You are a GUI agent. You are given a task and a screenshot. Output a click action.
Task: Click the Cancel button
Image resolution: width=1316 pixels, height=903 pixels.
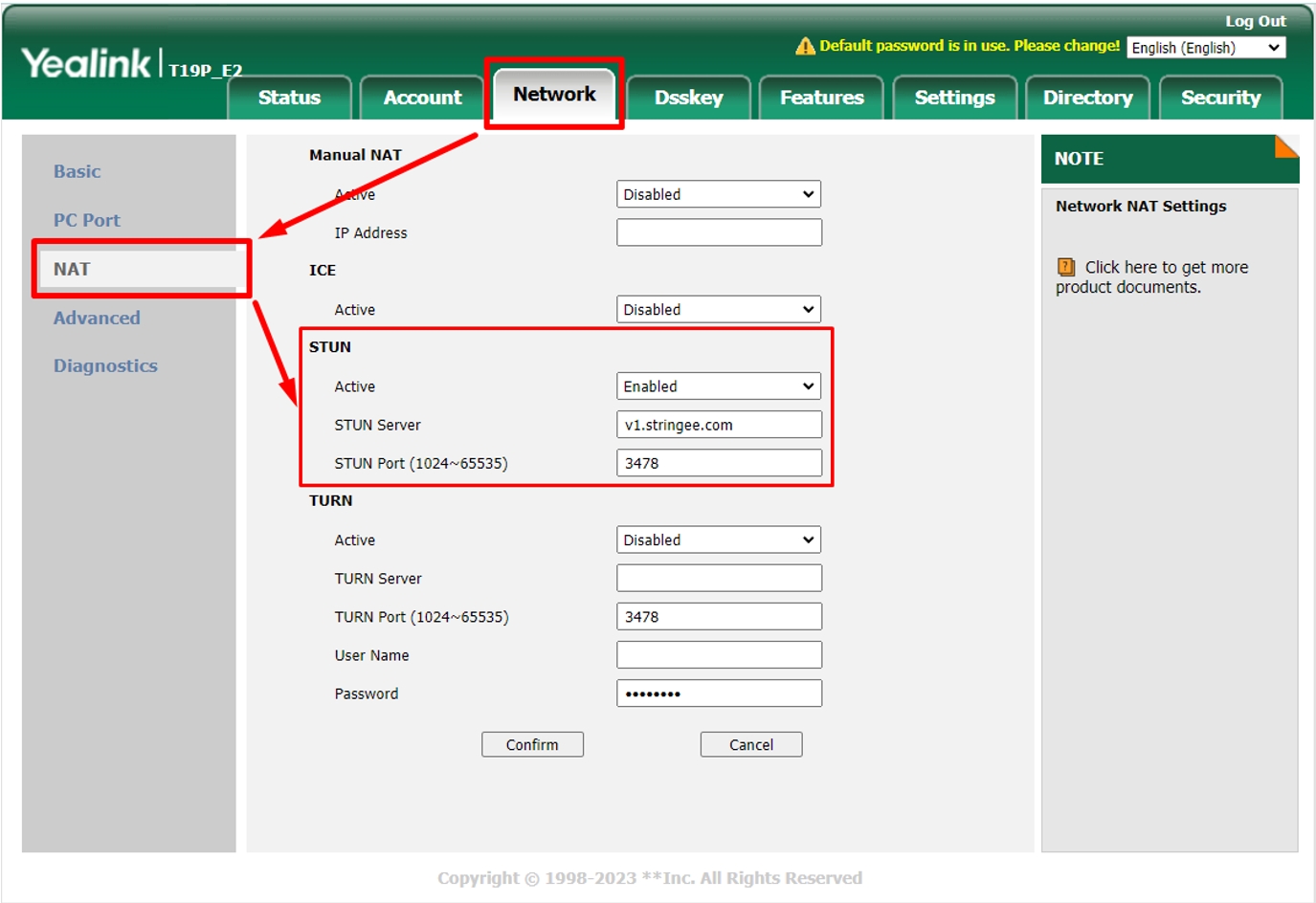[x=751, y=745]
